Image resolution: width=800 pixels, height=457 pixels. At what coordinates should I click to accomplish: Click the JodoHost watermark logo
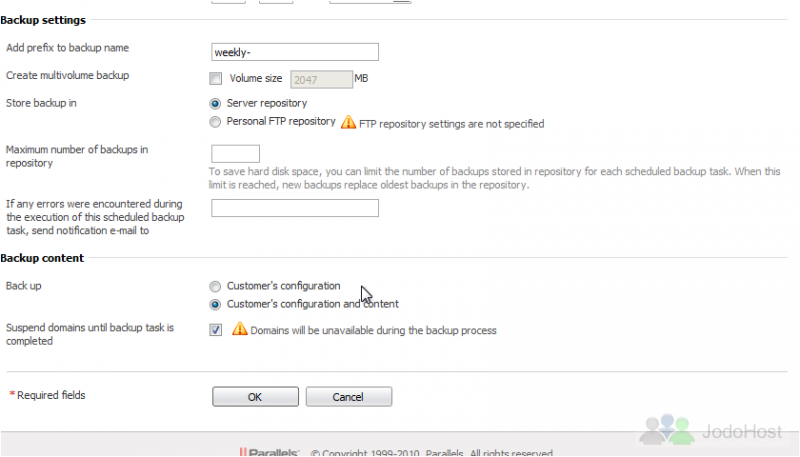point(711,429)
